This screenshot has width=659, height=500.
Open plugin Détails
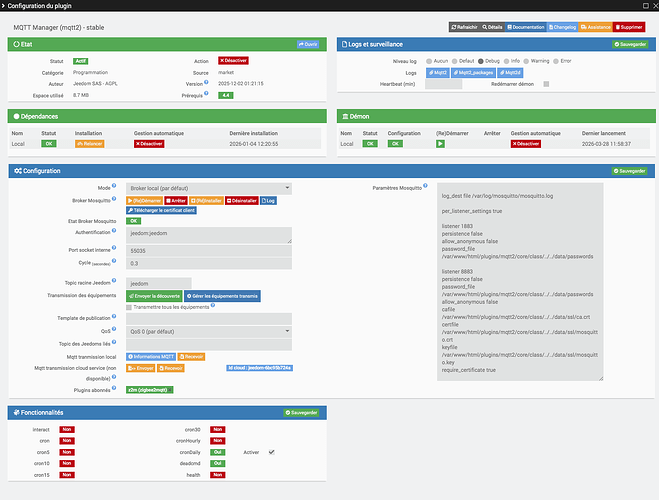coord(492,27)
